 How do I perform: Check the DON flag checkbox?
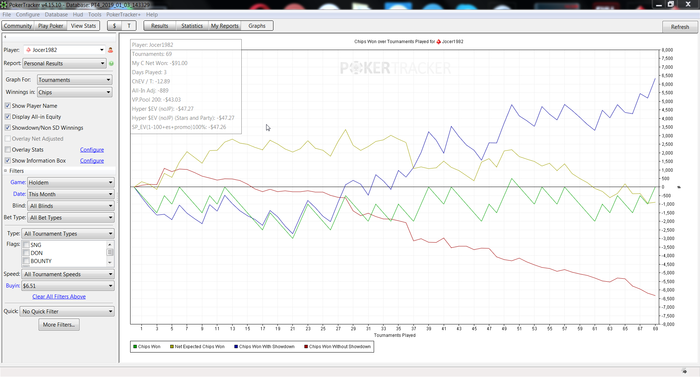coord(26,253)
